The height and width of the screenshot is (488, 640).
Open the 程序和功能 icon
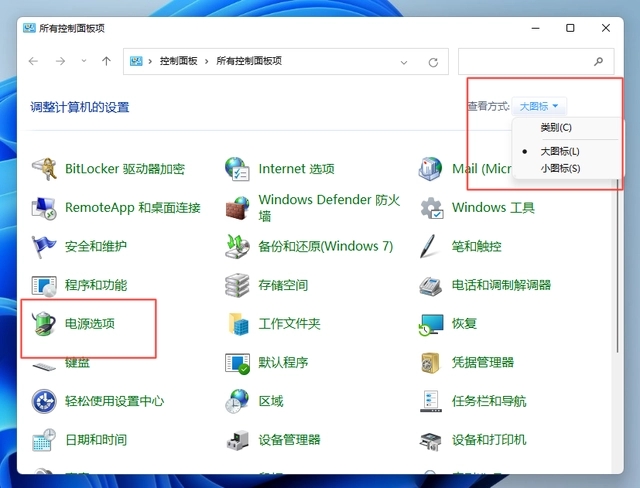44,285
